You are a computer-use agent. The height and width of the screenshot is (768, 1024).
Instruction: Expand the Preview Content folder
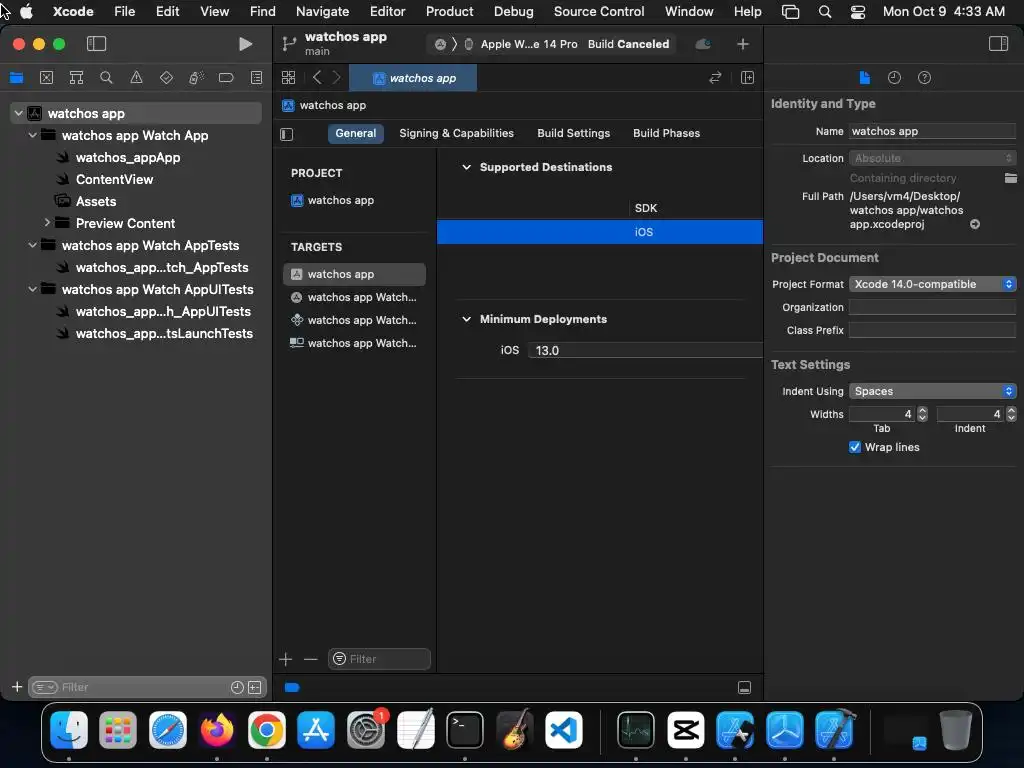point(47,223)
